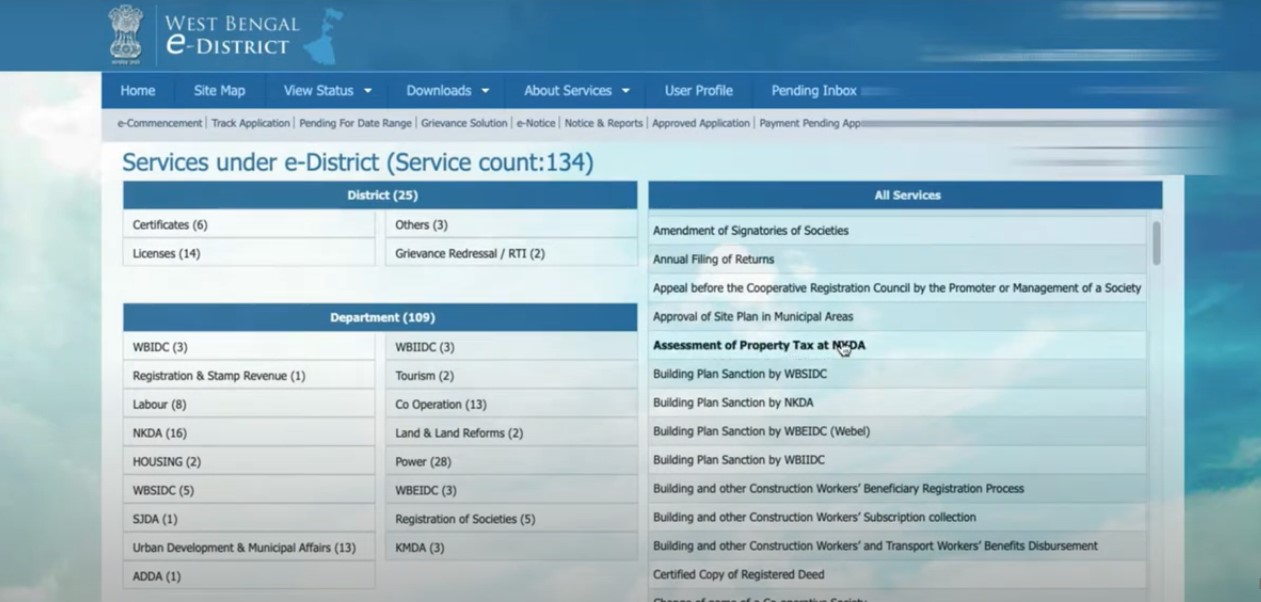Click the District (25) header

[380, 195]
